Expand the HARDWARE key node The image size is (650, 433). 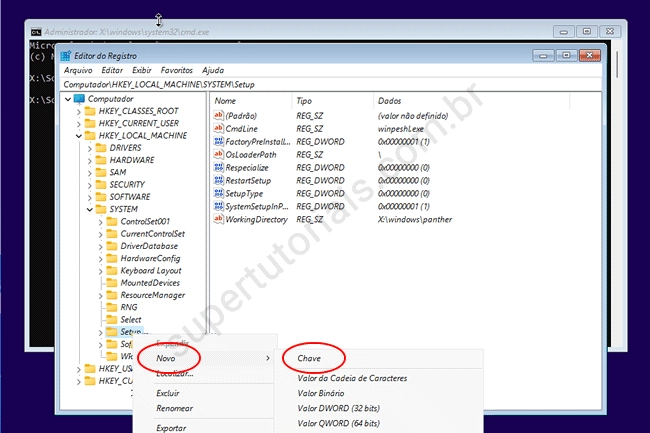coord(89,160)
